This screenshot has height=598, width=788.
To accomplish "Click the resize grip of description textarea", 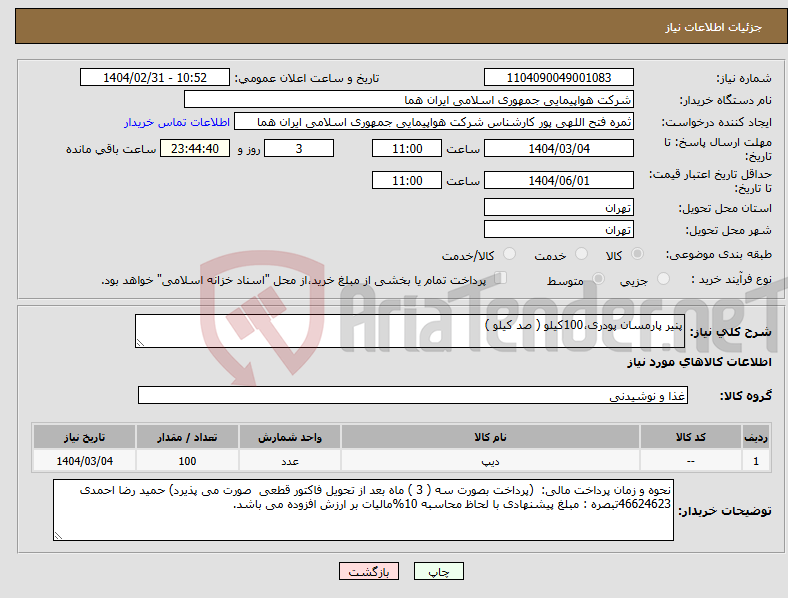I will [x=140, y=343].
